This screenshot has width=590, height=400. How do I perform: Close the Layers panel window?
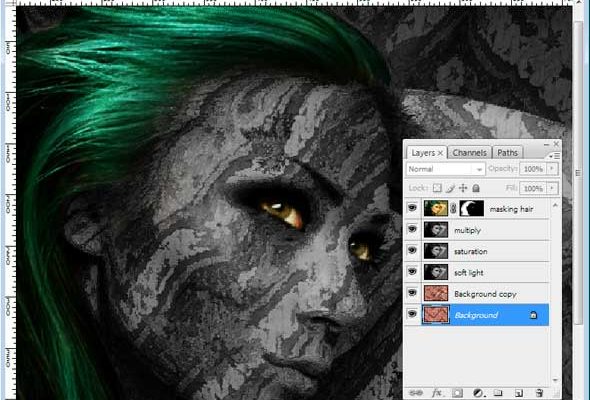click(556, 144)
